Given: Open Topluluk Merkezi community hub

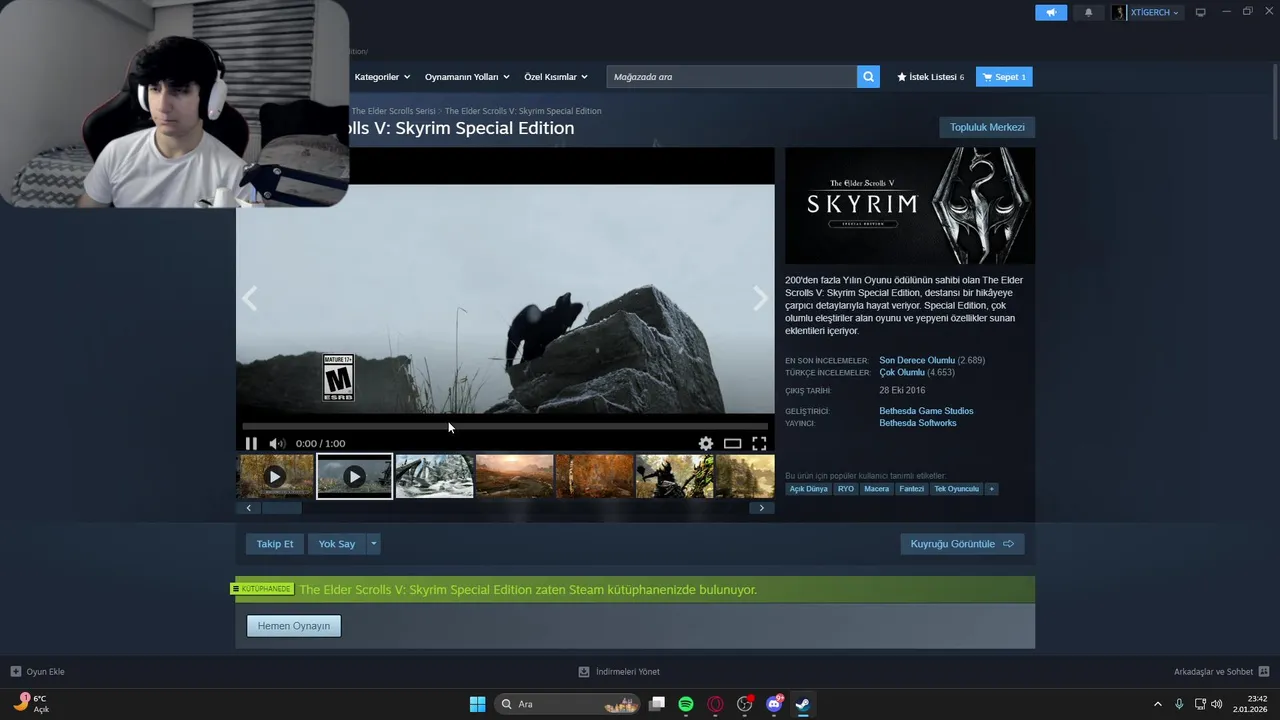Looking at the screenshot, I should pos(987,127).
